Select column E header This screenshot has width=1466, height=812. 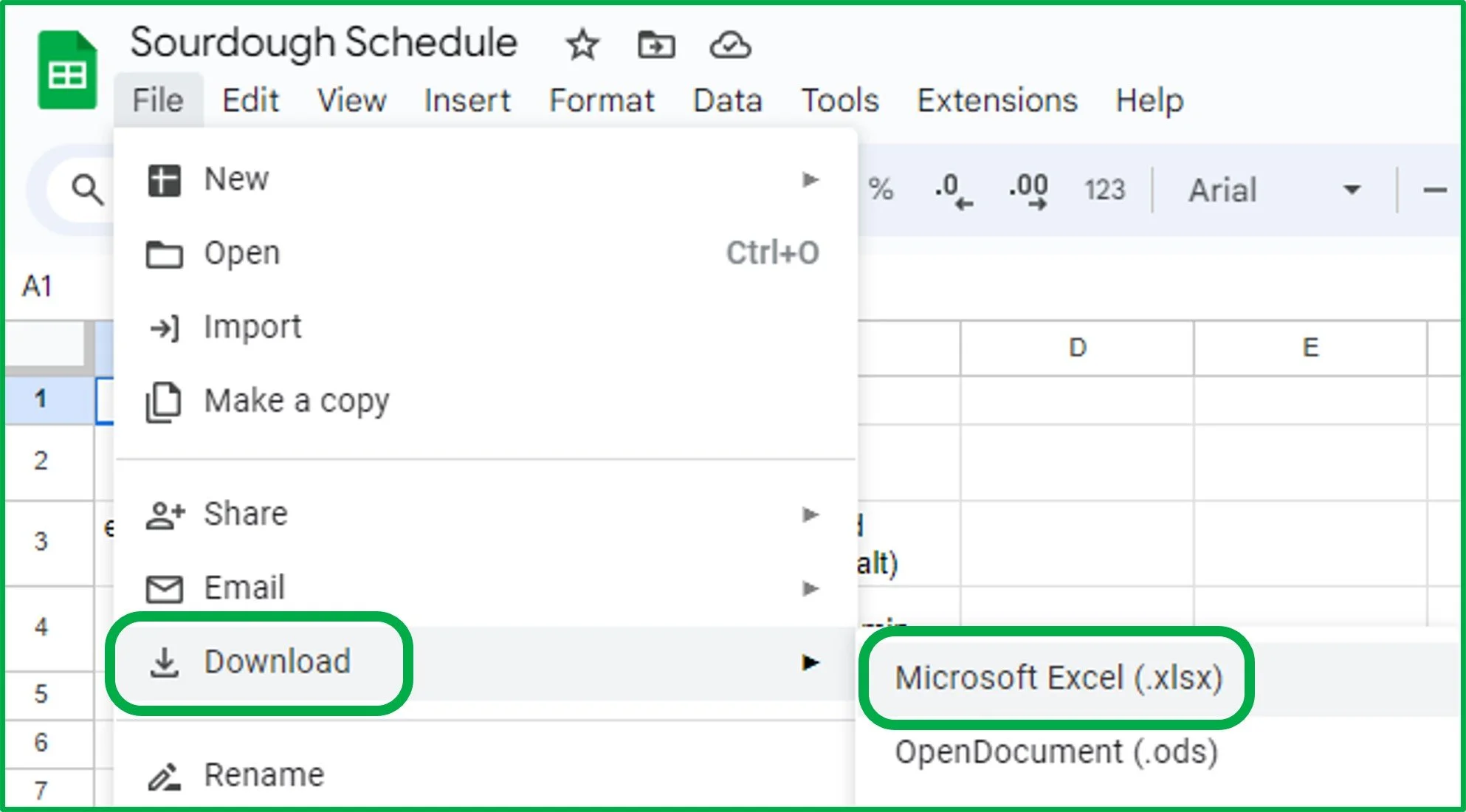point(1310,348)
